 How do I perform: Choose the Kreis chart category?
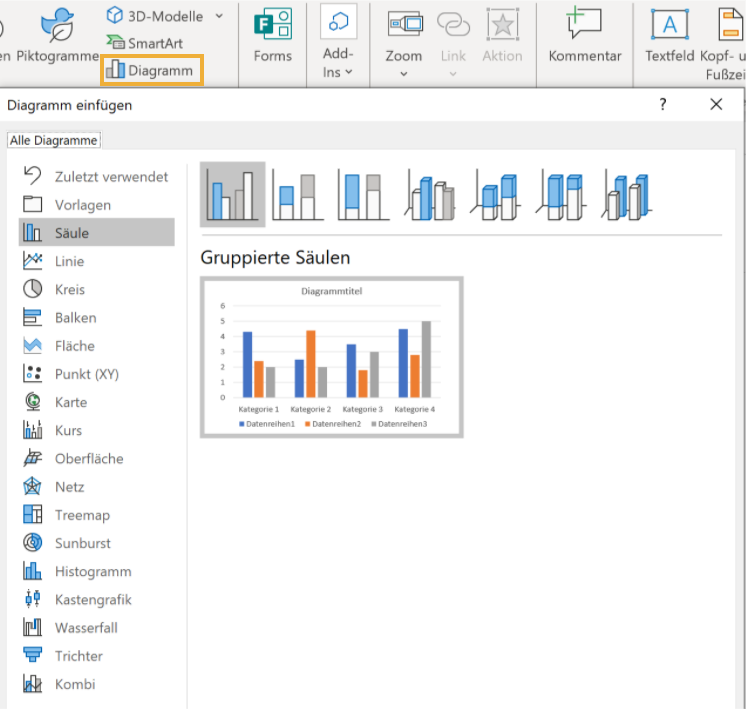(96, 289)
